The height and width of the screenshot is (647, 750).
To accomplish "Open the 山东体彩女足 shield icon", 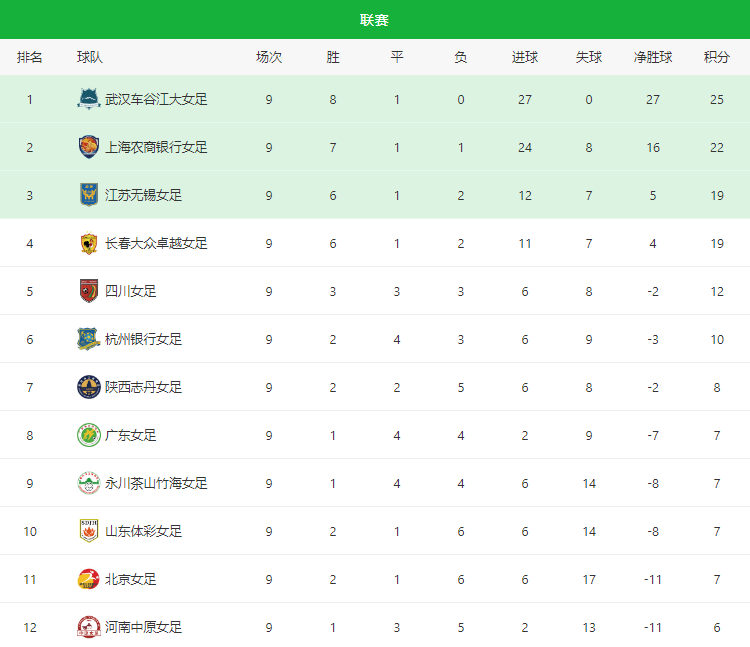I will (88, 531).
